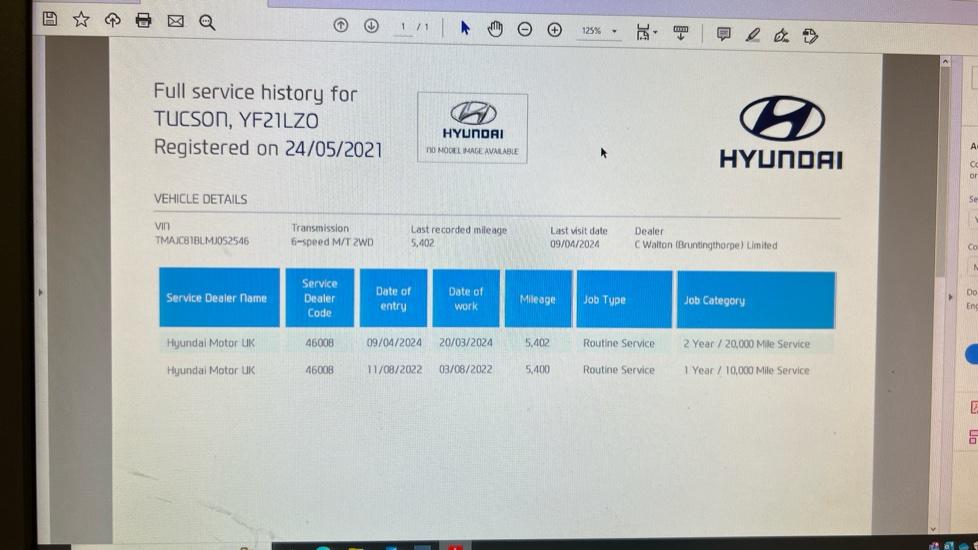
Task: Open the find text magnifier
Action: pos(207,22)
